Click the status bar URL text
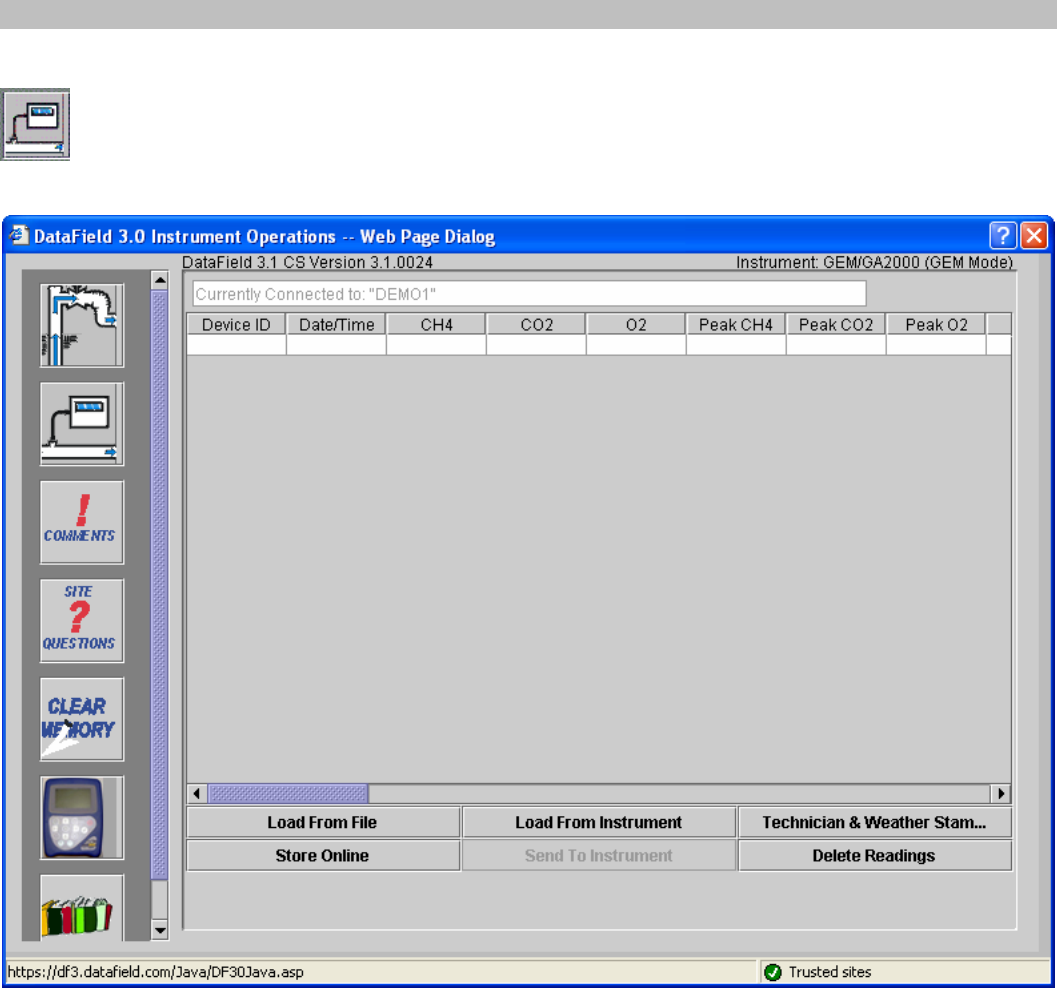Screen dimensions: 1057x988 [x=155, y=972]
